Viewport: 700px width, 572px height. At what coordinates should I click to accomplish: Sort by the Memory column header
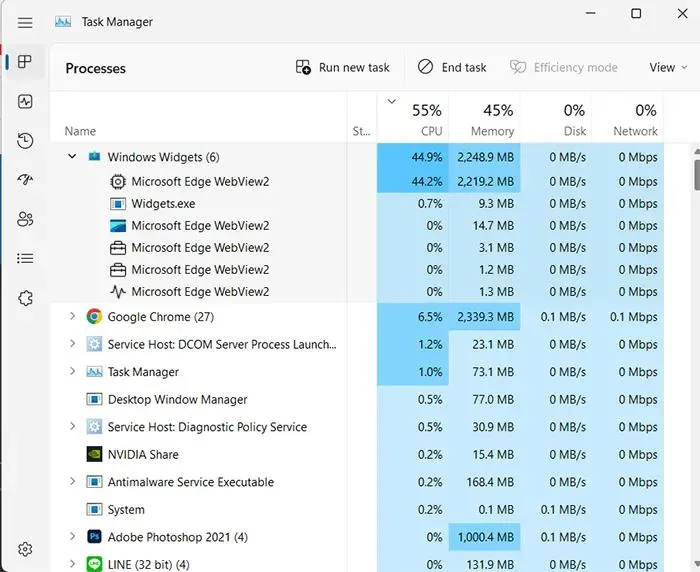click(x=485, y=118)
